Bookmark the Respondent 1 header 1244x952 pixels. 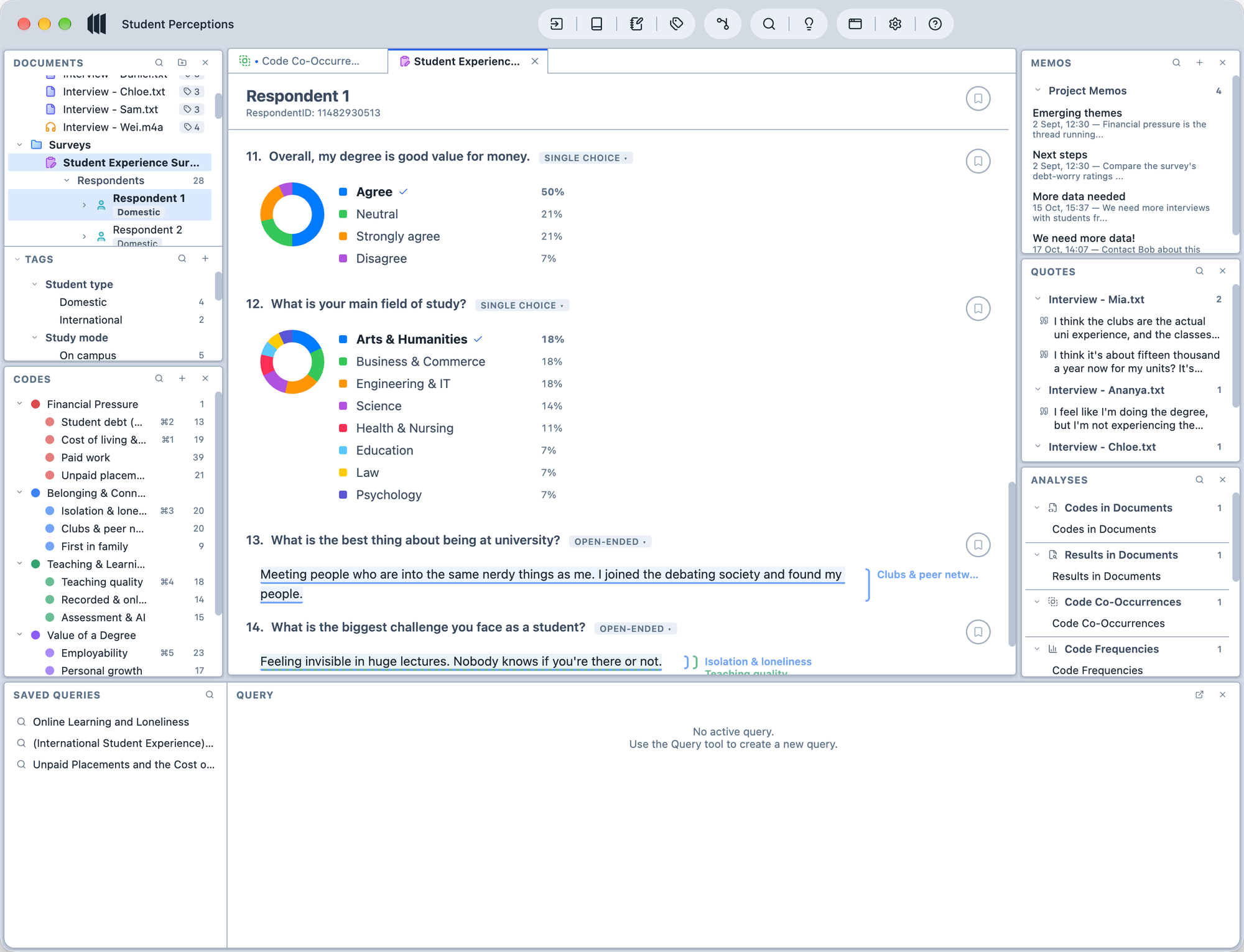click(978, 98)
